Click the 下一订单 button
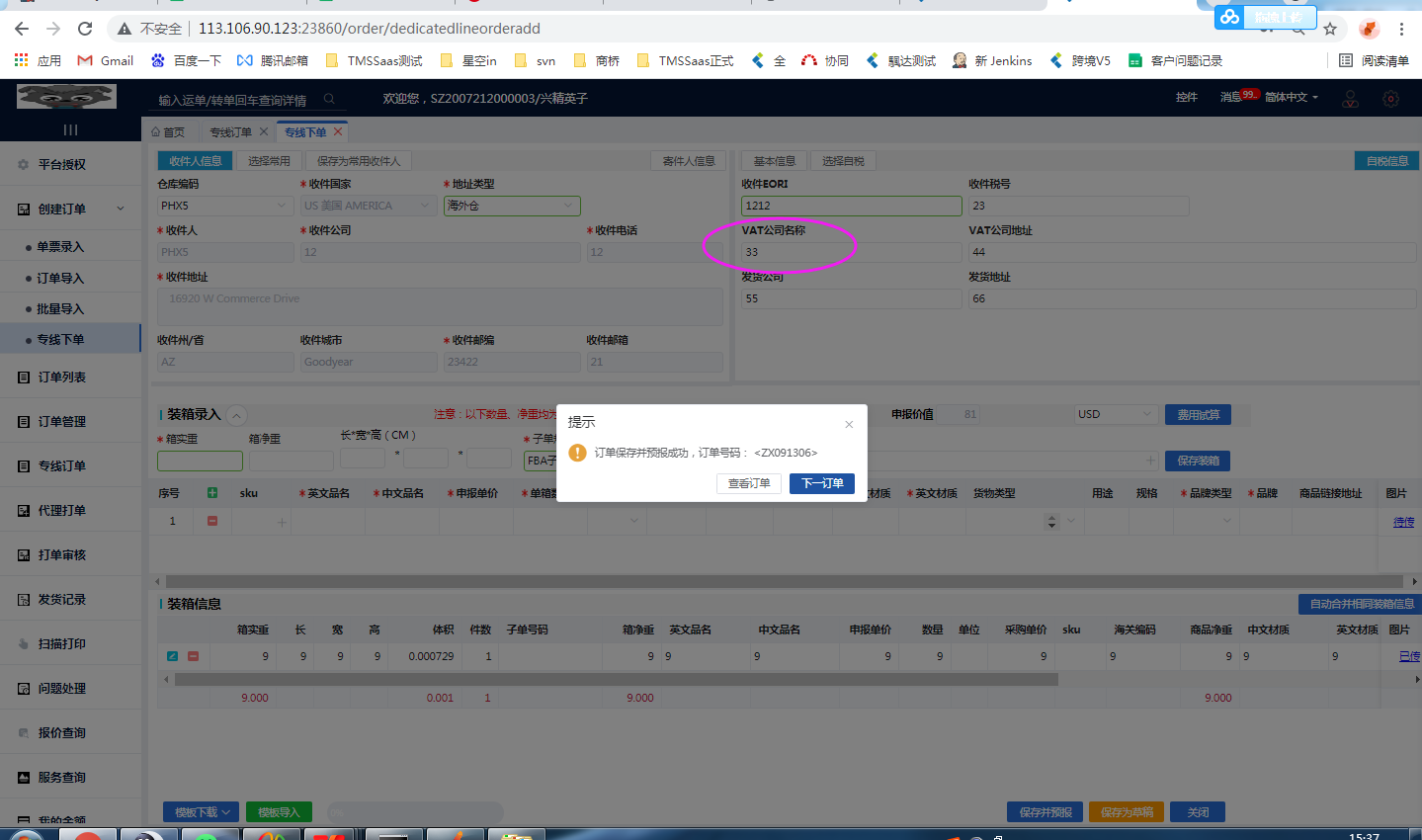Image resolution: width=1422 pixels, height=840 pixels. 821,483
